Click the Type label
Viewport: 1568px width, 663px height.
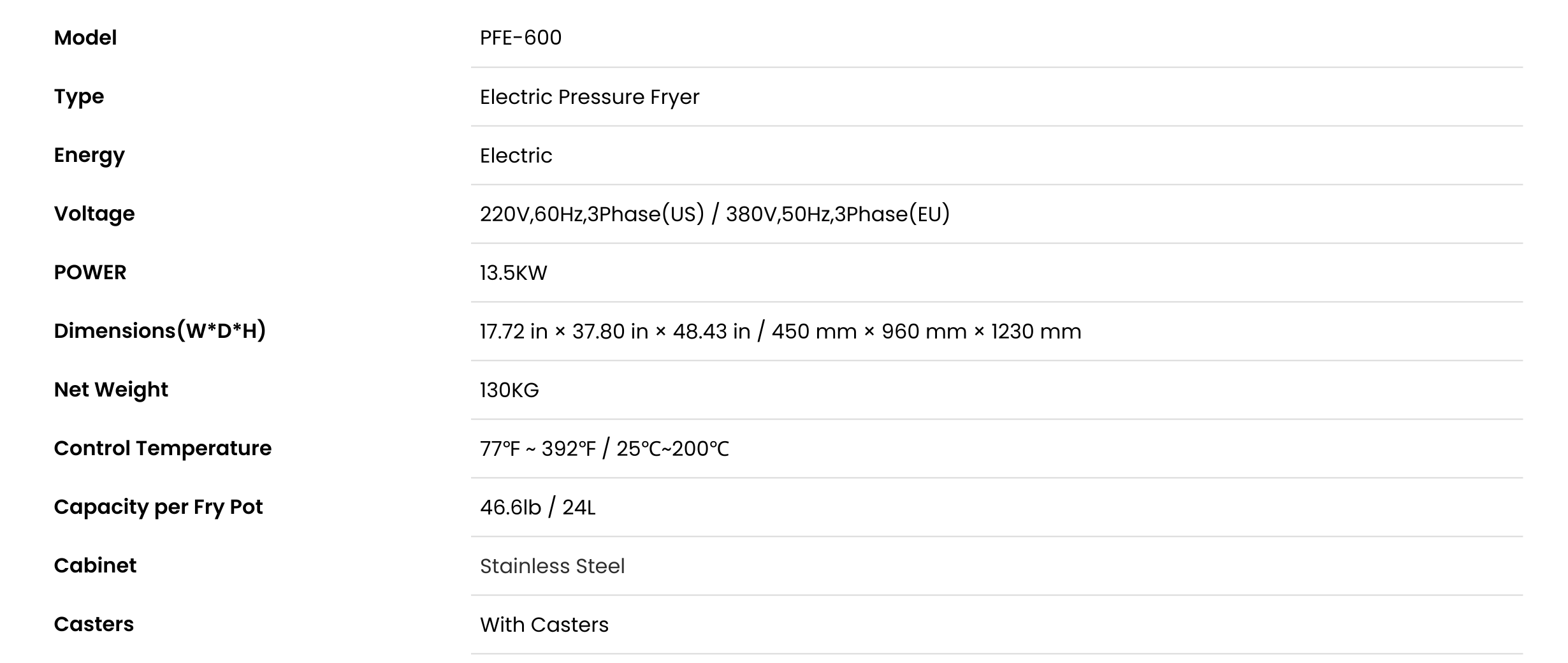click(x=79, y=97)
